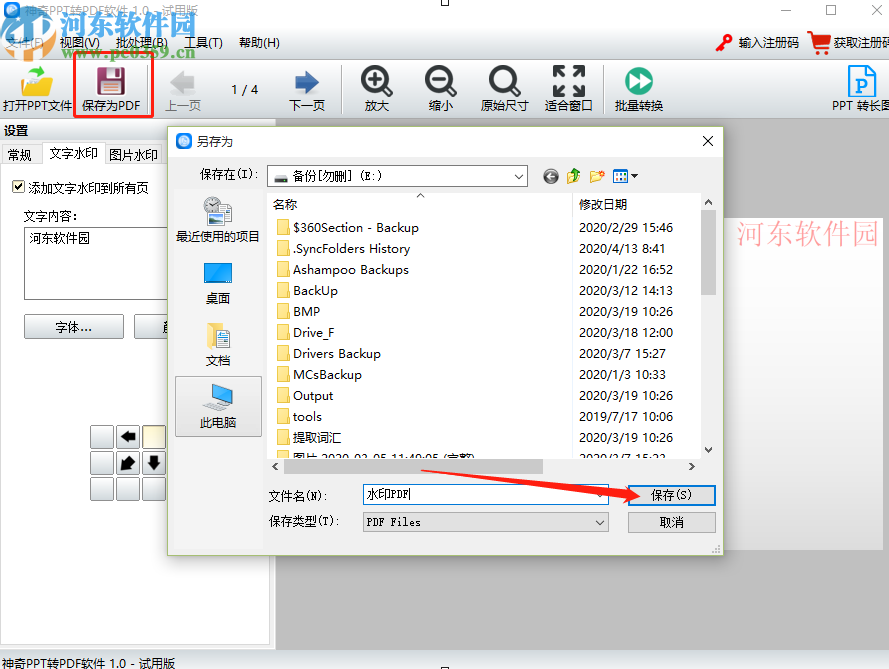This screenshot has width=889, height=669.
Task: Click the 字体... button
Action: (73, 326)
